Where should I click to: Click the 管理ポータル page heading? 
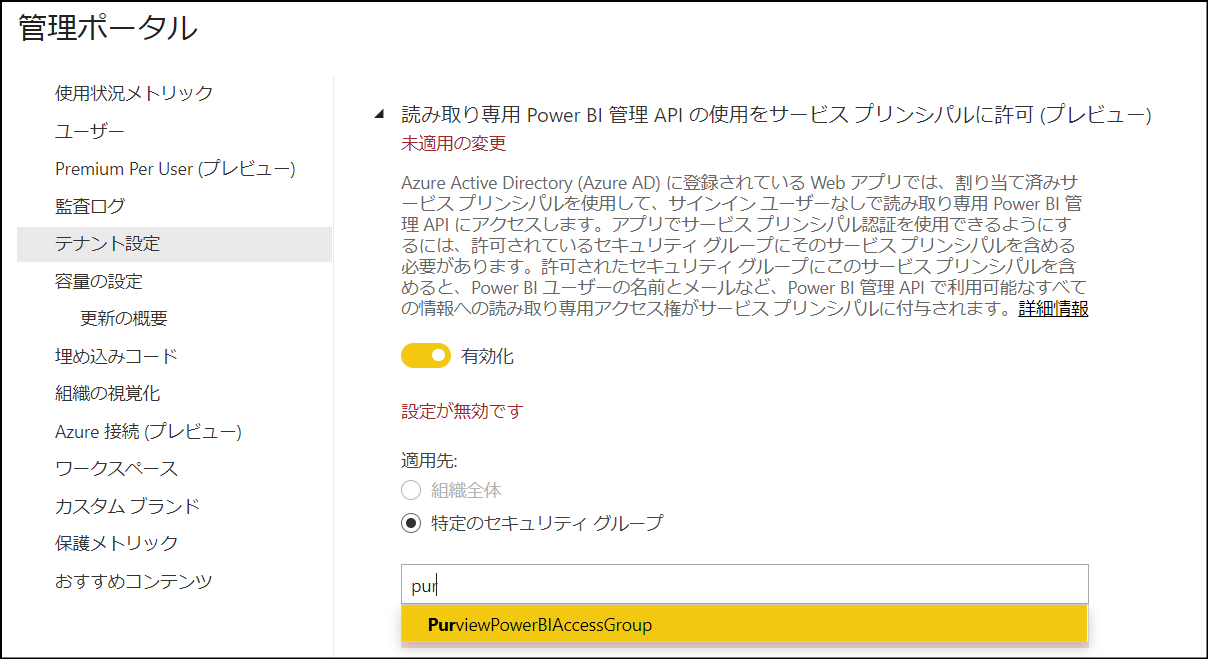click(108, 29)
